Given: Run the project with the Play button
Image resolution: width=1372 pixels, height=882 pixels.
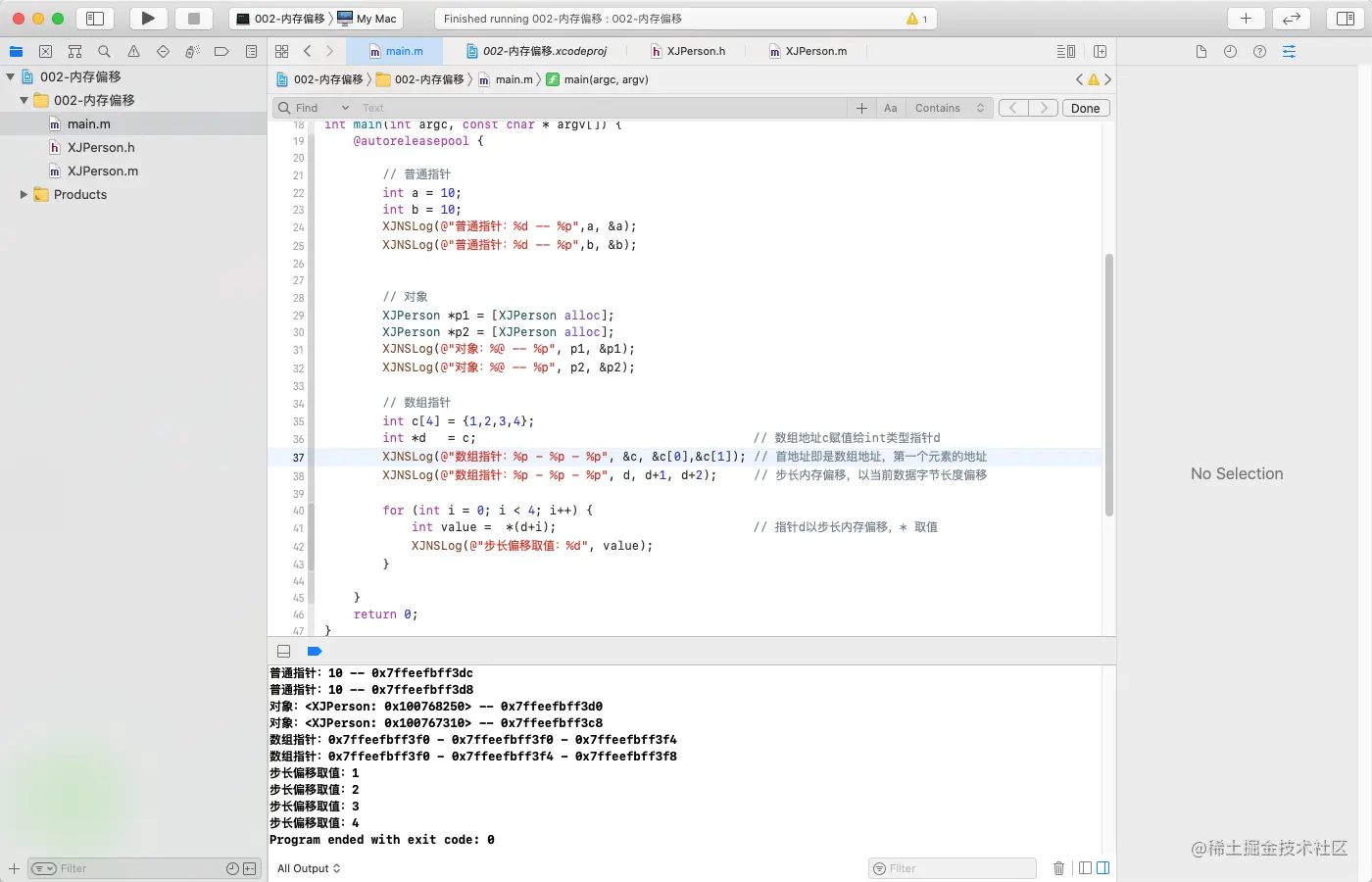Looking at the screenshot, I should click(x=148, y=19).
